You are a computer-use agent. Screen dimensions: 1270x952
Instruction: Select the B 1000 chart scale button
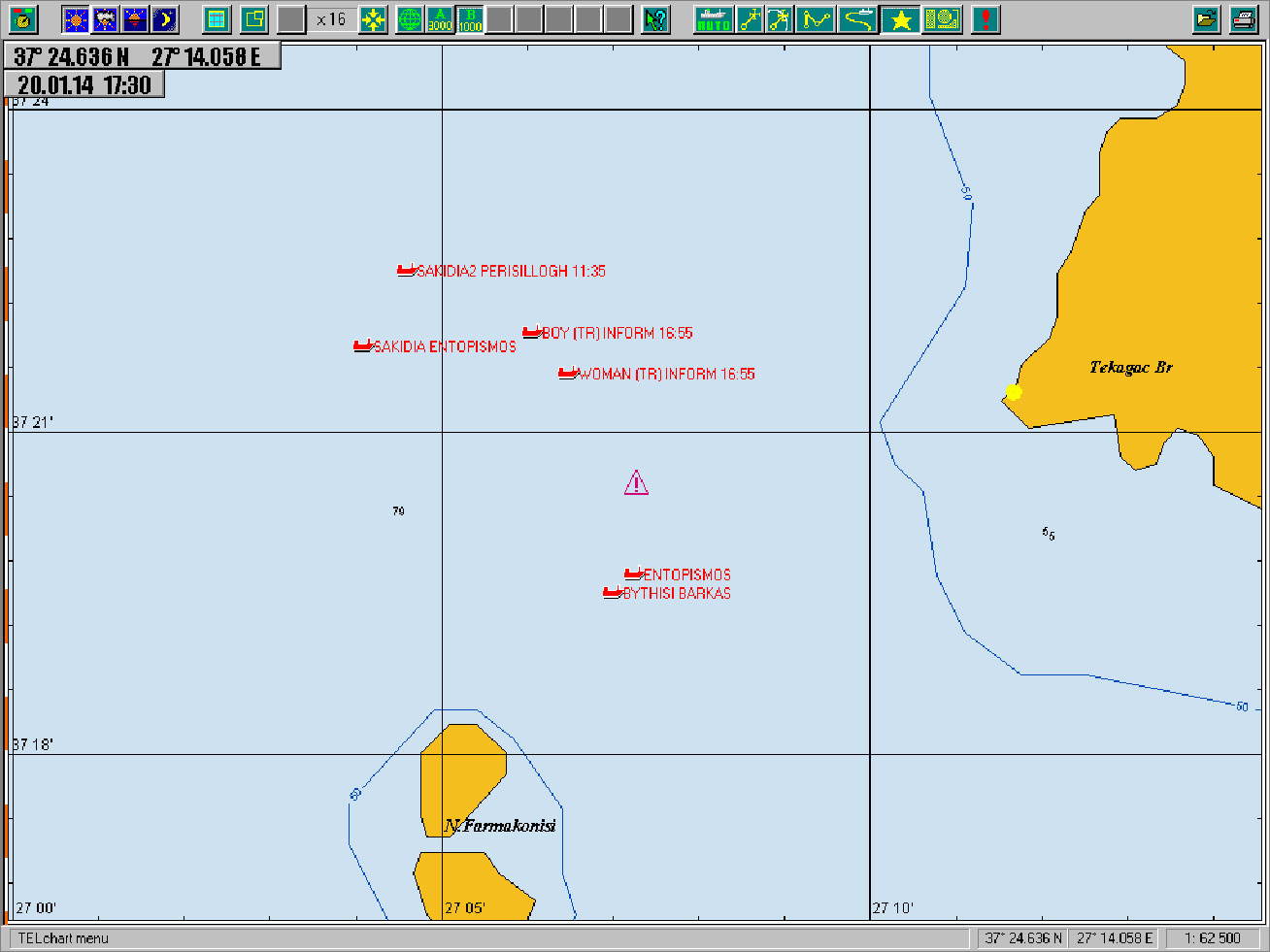click(x=470, y=19)
